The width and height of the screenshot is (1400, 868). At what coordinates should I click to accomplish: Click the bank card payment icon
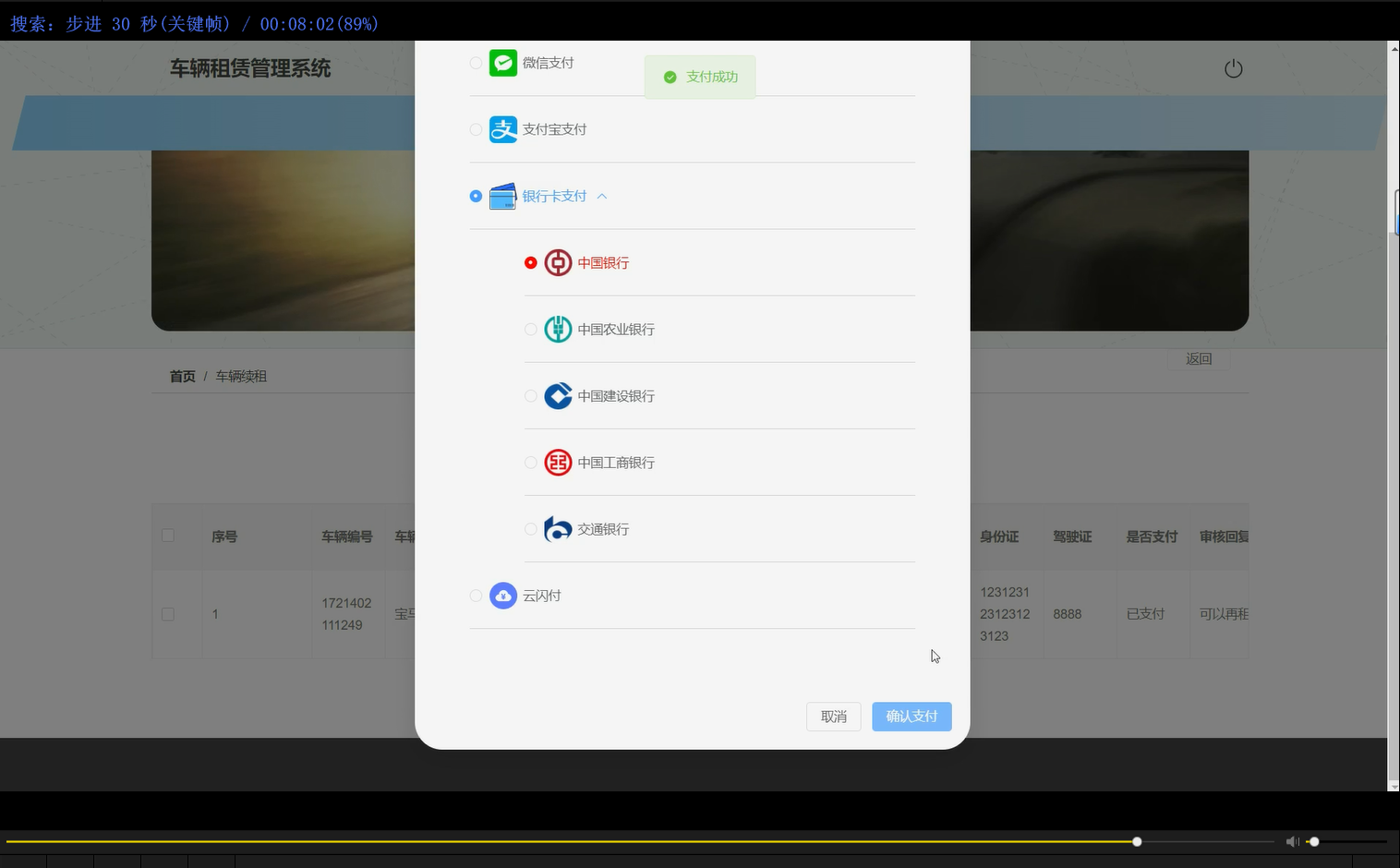click(502, 196)
